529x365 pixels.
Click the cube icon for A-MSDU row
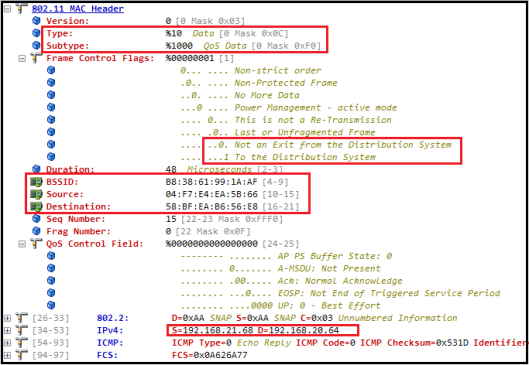(x=51, y=268)
